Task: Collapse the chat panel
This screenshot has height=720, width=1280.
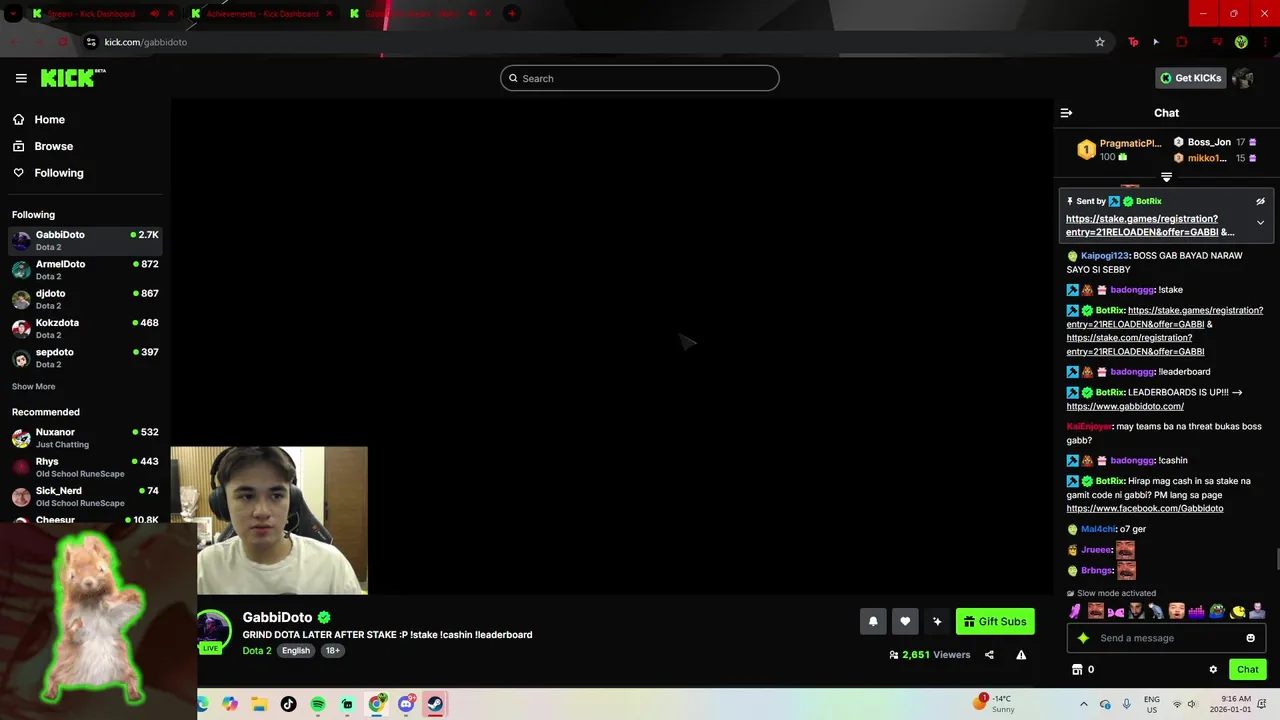Action: click(1066, 113)
